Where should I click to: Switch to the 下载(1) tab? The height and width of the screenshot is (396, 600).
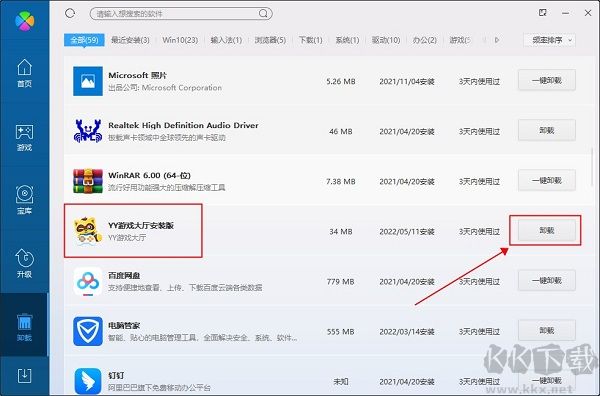tap(310, 40)
